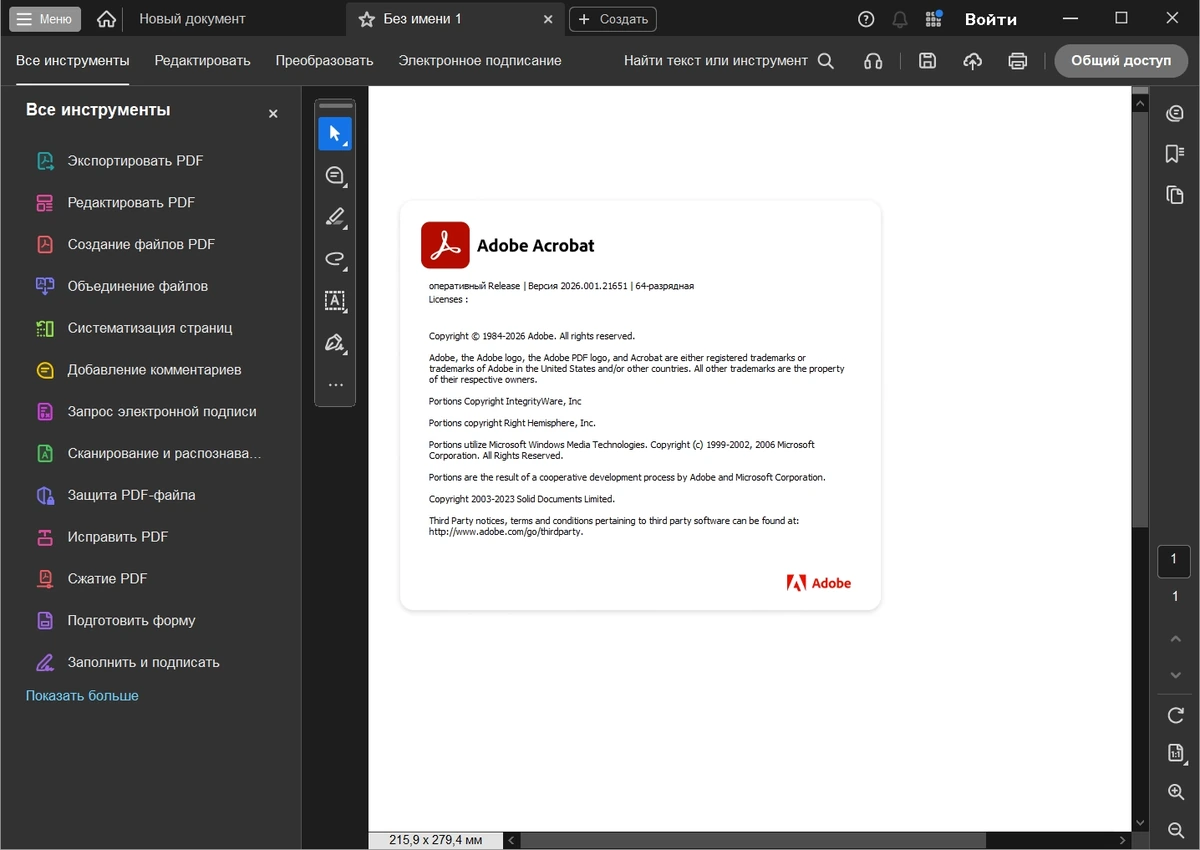Open the Электронное подписание tab
The image size is (1200, 850).
(x=480, y=61)
